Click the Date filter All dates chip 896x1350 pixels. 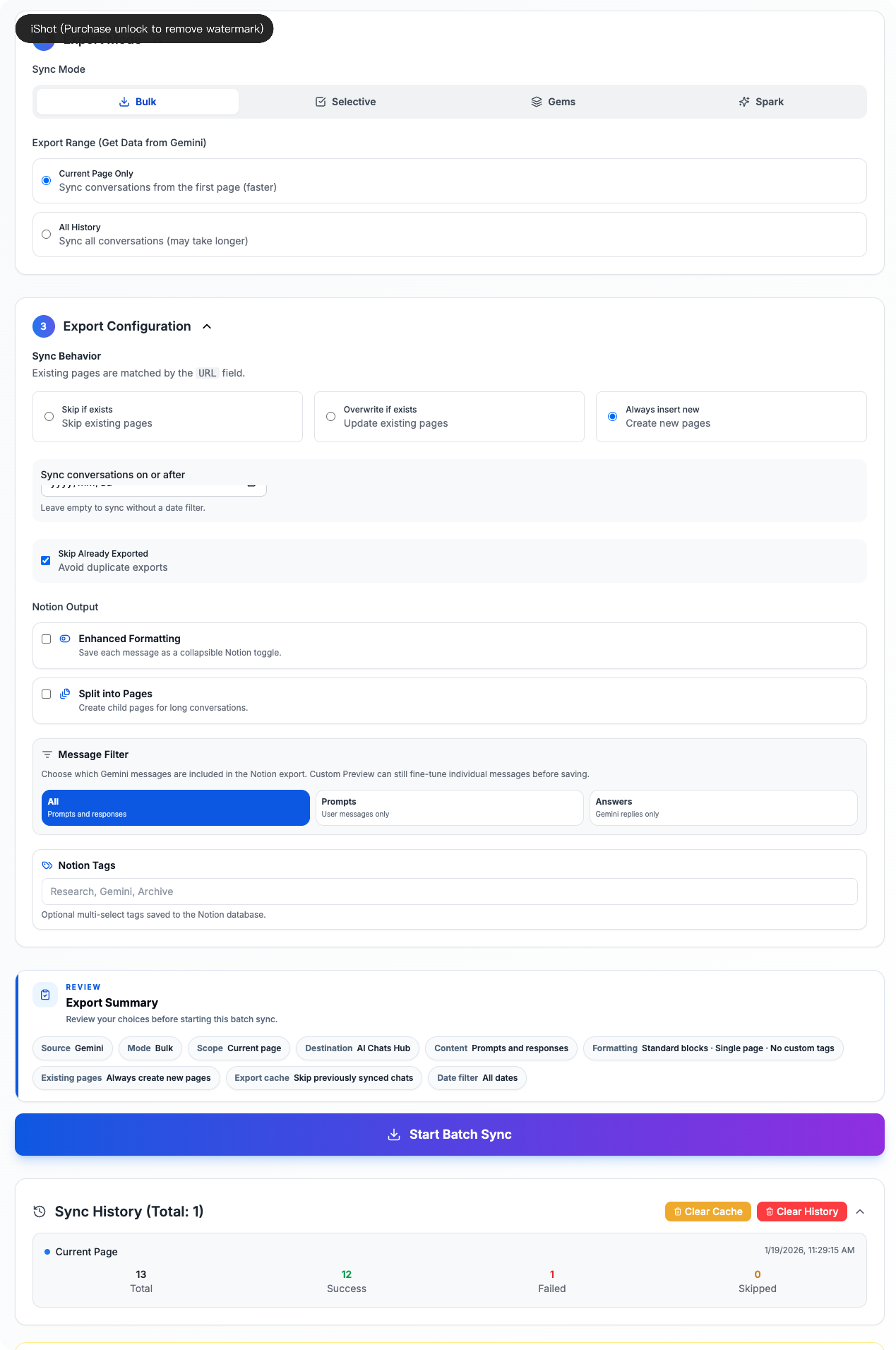(x=477, y=1078)
